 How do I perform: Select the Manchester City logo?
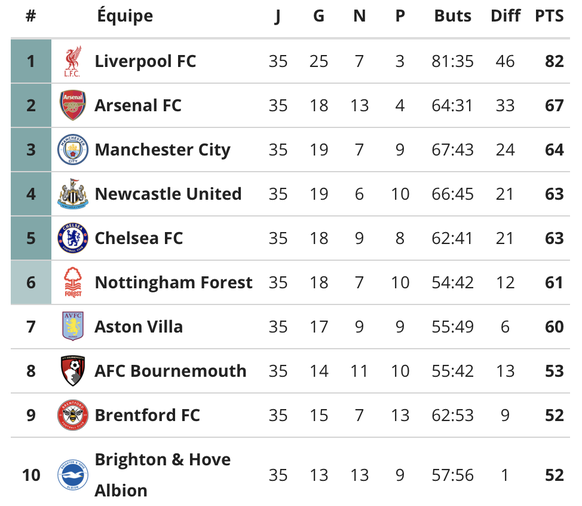click(x=73, y=150)
